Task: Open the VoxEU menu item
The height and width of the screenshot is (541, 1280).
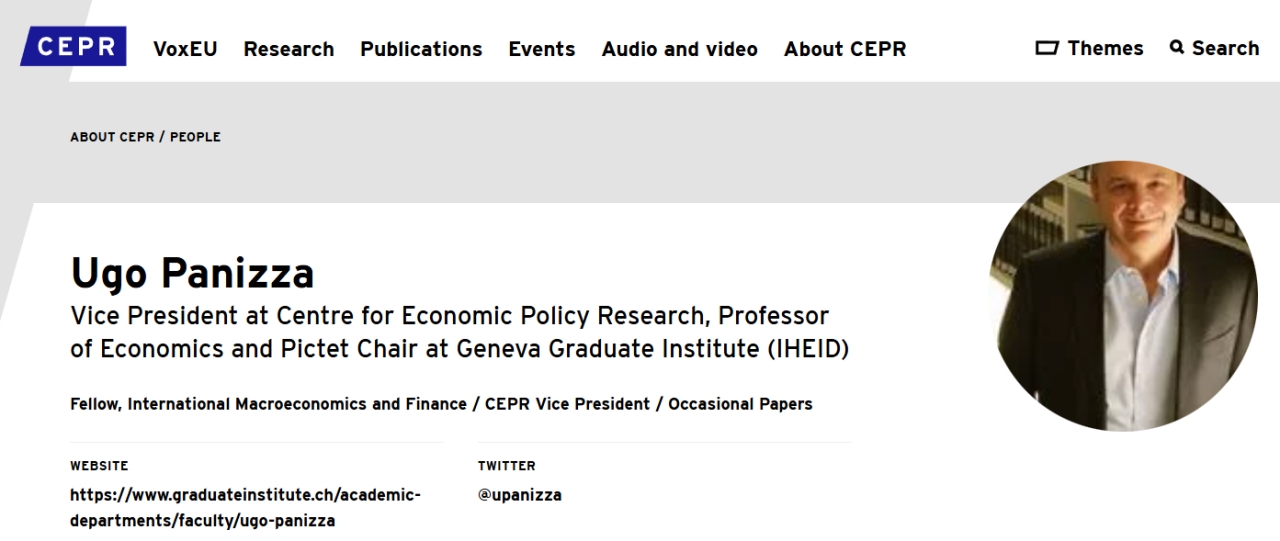Action: (x=185, y=49)
